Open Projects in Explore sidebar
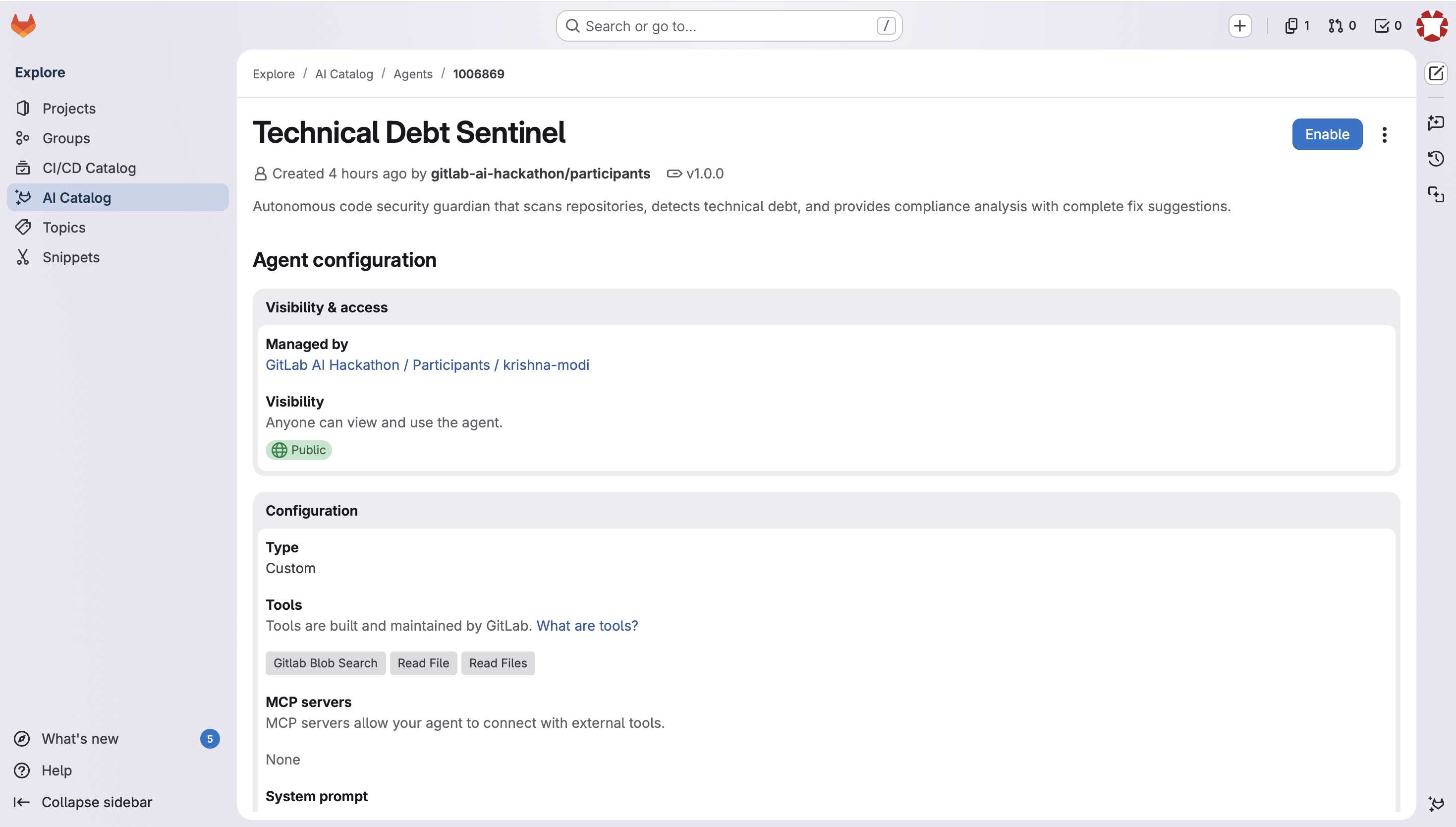This screenshot has height=827, width=1456. pyautogui.click(x=69, y=109)
